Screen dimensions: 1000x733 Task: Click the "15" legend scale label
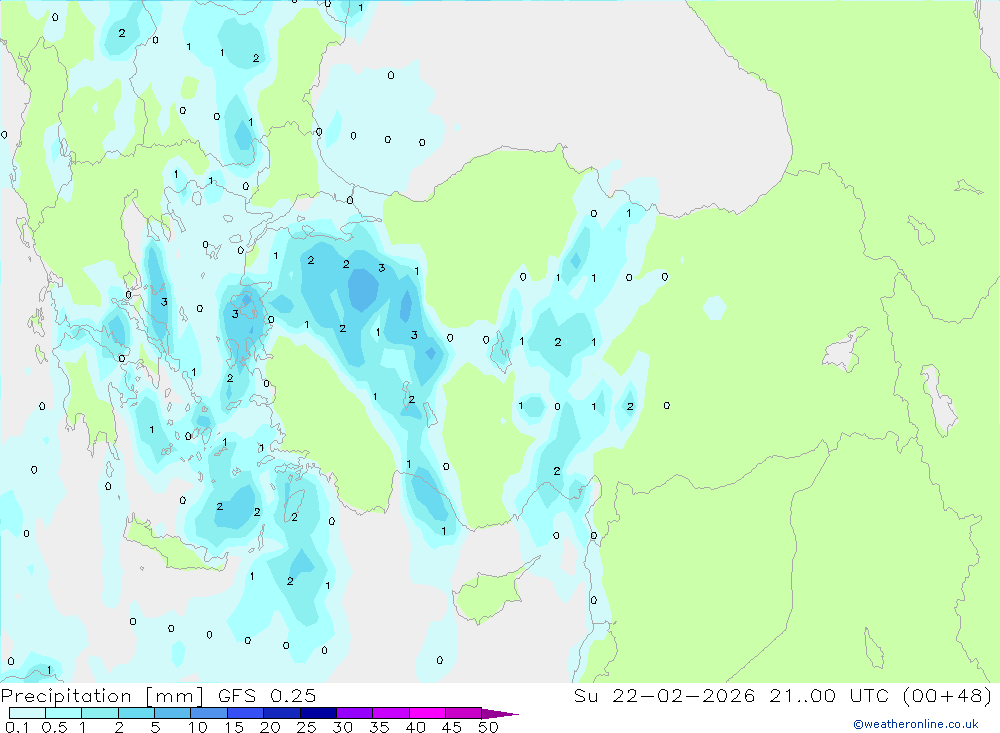(234, 727)
